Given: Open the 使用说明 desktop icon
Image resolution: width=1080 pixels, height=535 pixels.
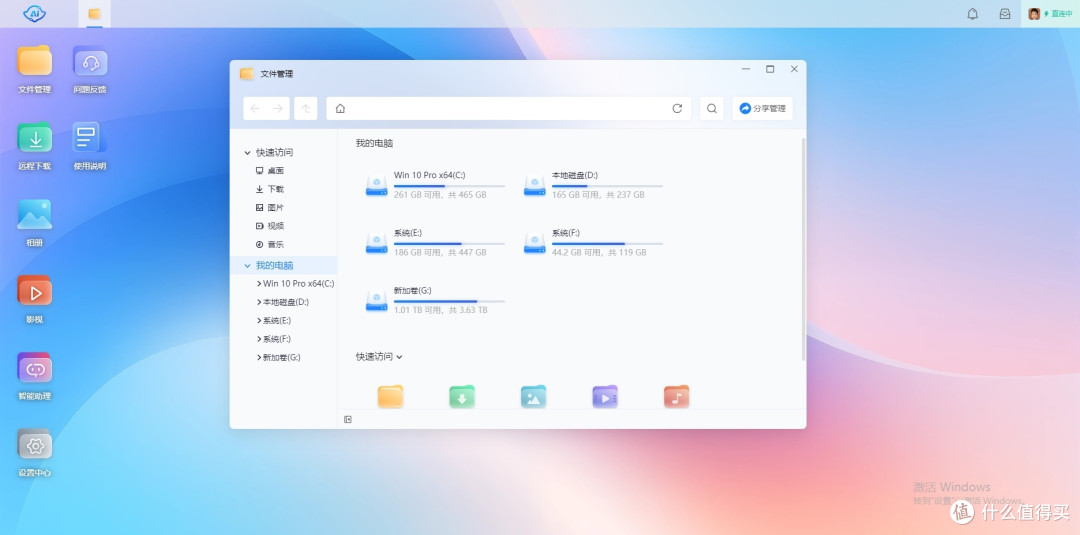Looking at the screenshot, I should pos(90,146).
